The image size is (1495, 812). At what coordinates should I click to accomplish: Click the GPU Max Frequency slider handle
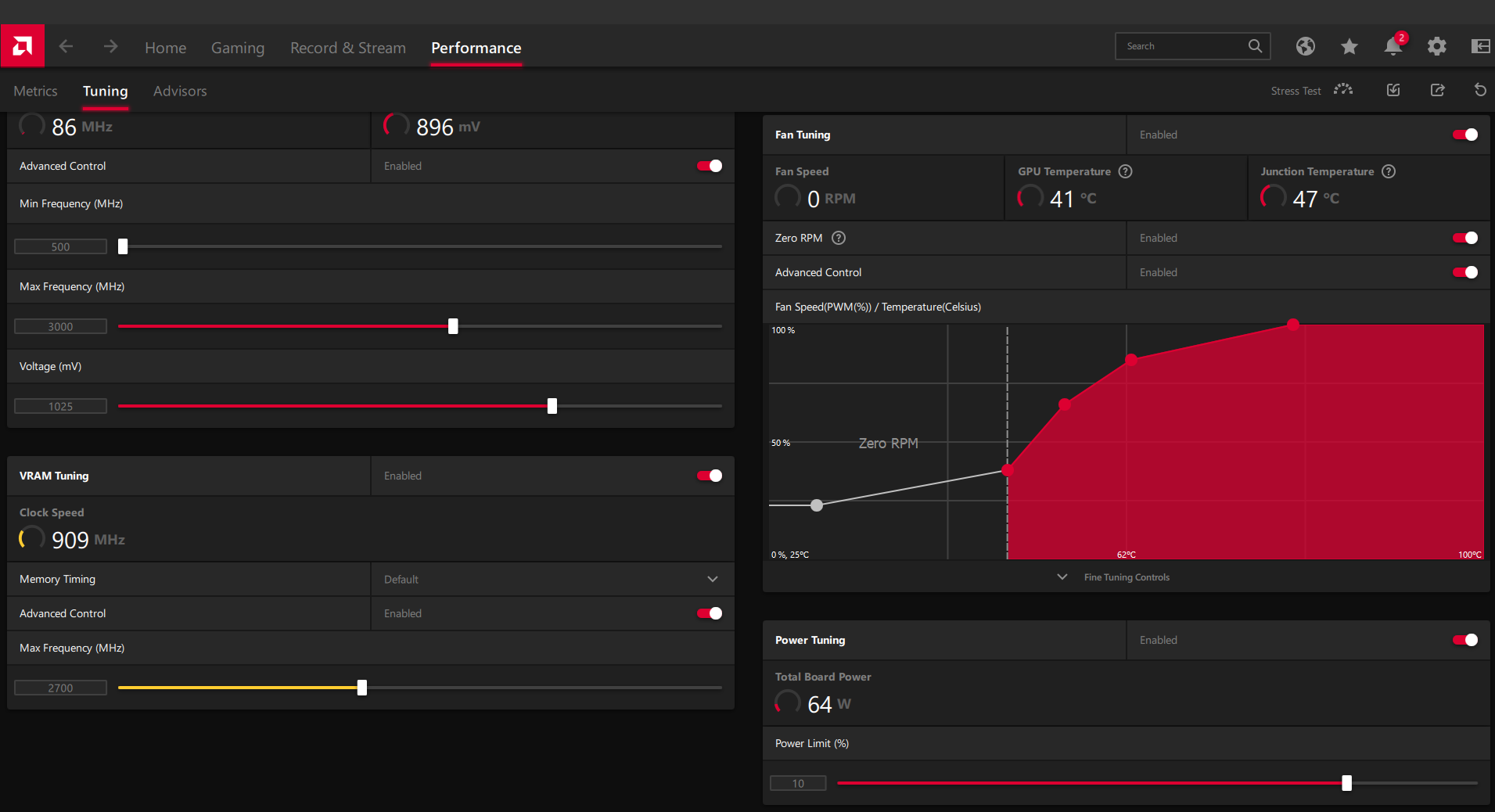[453, 326]
